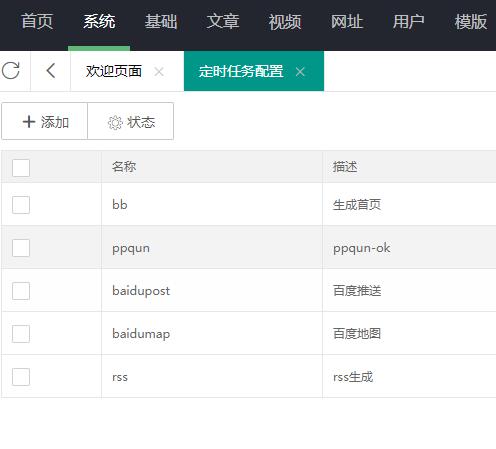The image size is (496, 449).
Task: Click the refresh icon
Action: click(x=11, y=71)
